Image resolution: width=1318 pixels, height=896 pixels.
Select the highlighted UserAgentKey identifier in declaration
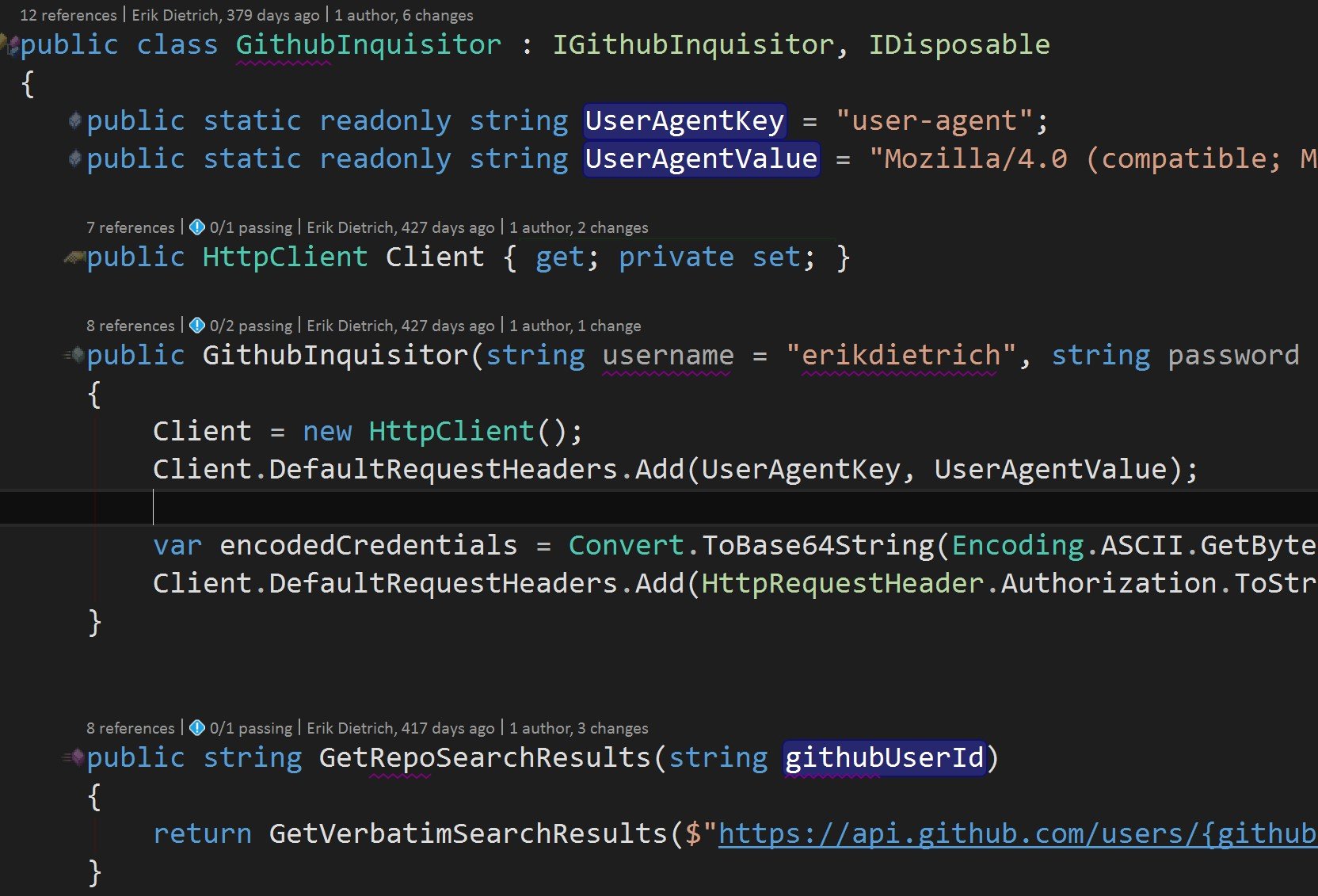click(684, 120)
